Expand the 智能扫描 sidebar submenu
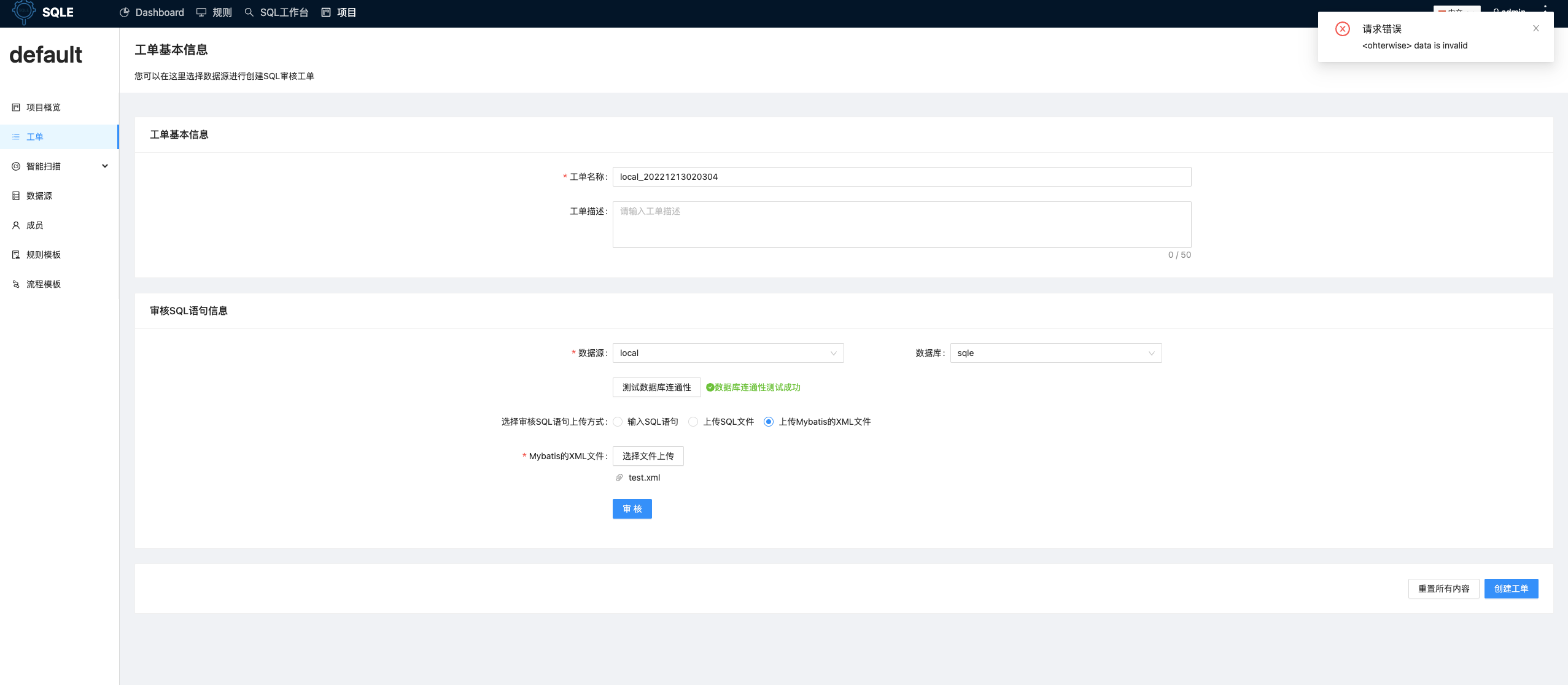Screen dimensions: 1568x685 point(104,166)
